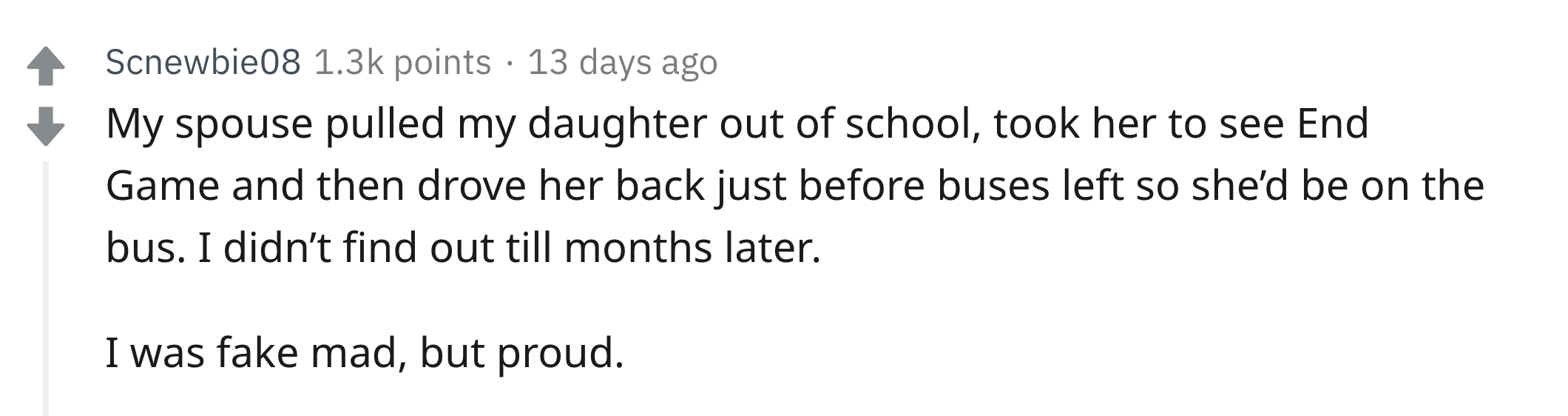Click the word 'daughter' in the comment
The image size is (1568, 416).
617,124
